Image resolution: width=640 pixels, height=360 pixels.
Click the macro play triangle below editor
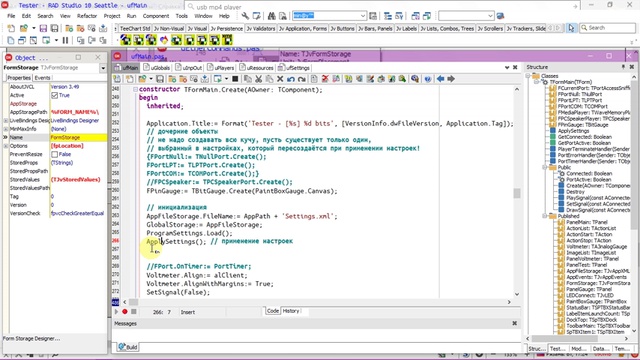pyautogui.click(x=116, y=311)
